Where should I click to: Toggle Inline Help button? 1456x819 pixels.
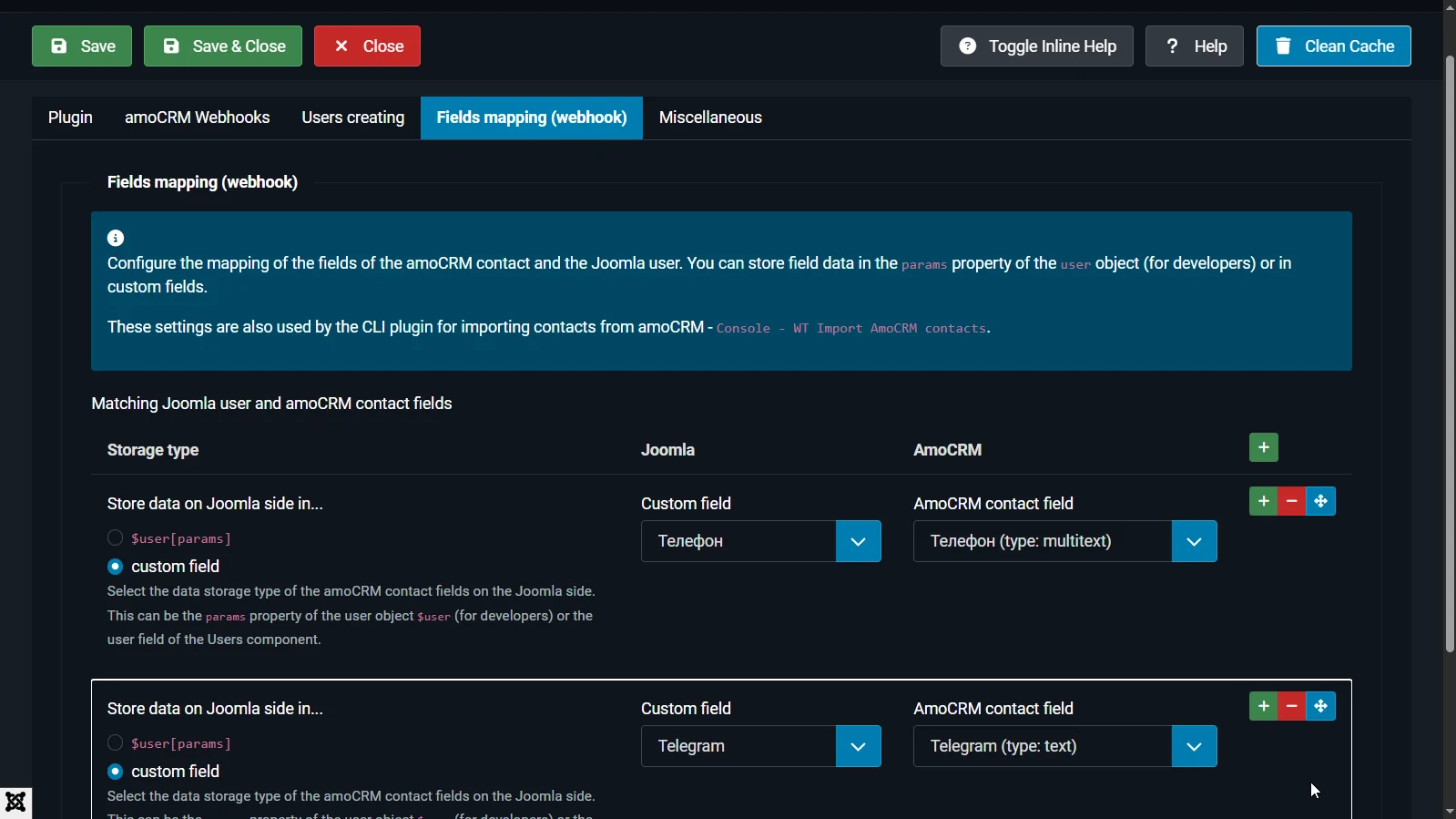1037,46
